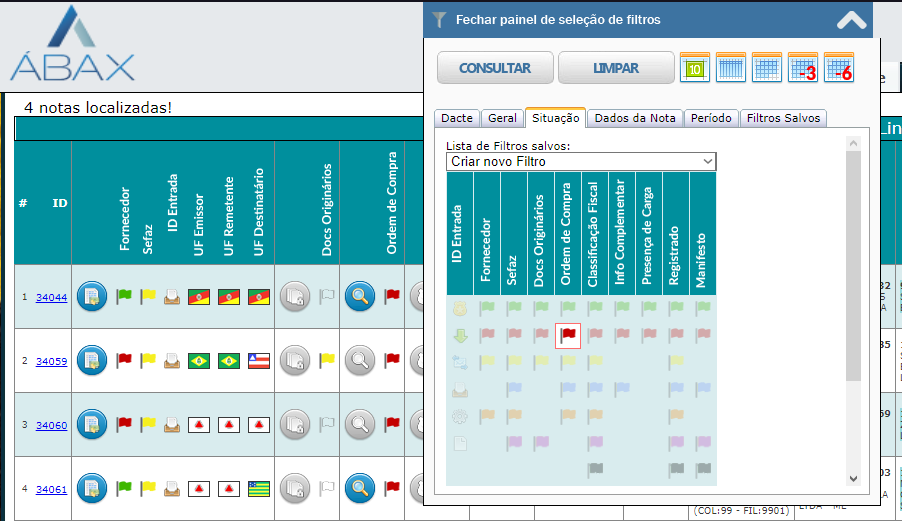Click the filter panel scrollbar down arrow

(x=853, y=479)
